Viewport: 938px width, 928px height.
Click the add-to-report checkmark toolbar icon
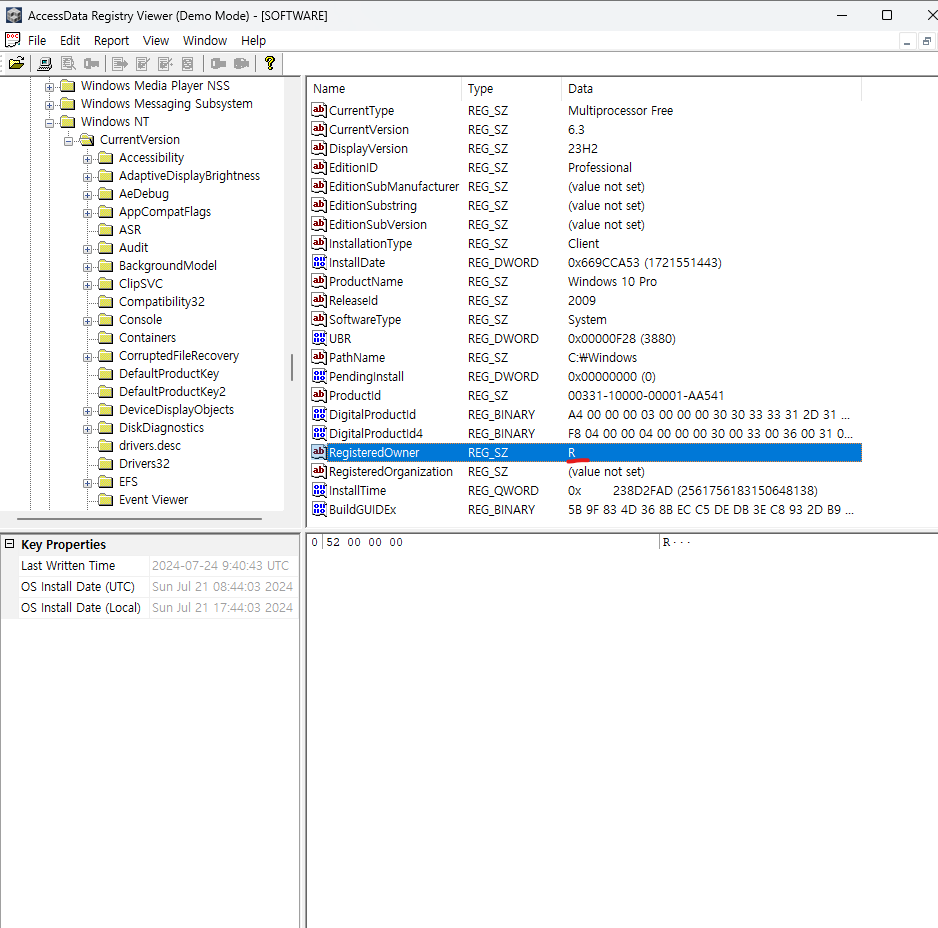pyautogui.click(x=143, y=63)
